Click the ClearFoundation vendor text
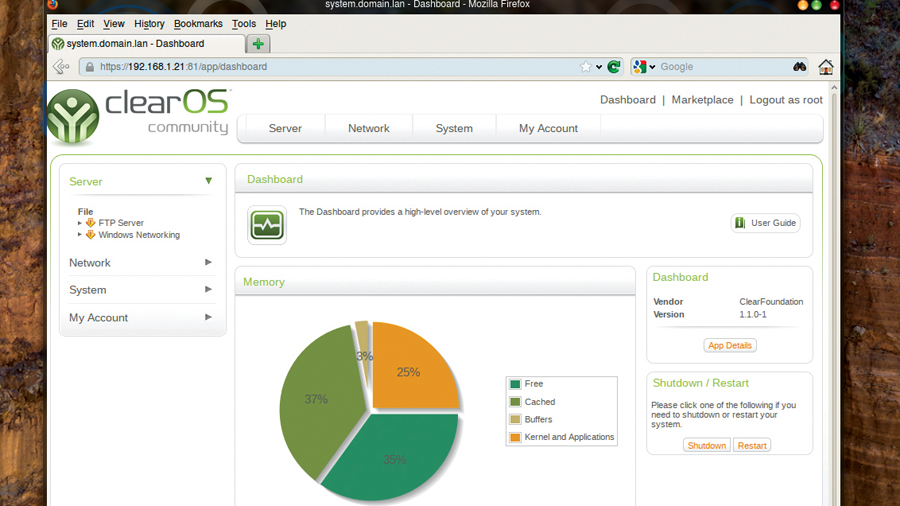The image size is (900, 506). pos(771,302)
